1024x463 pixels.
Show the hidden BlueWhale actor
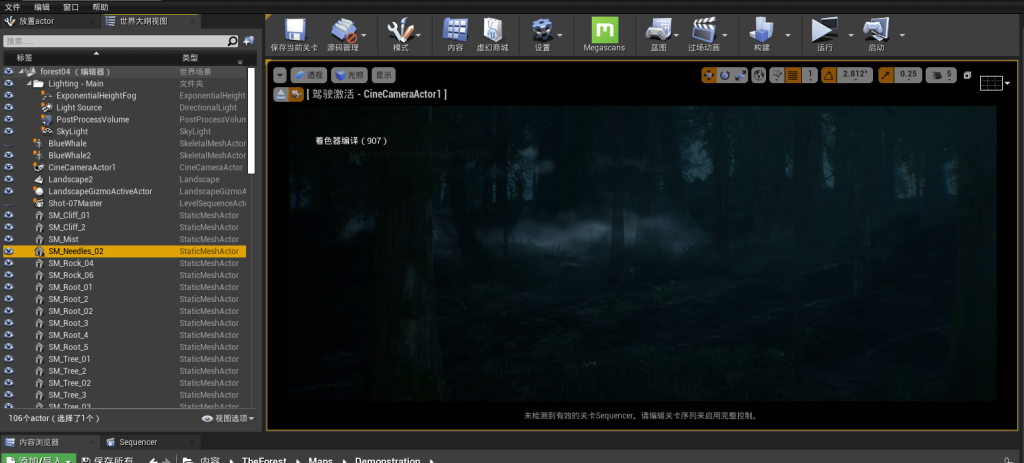pyautogui.click(x=8, y=143)
